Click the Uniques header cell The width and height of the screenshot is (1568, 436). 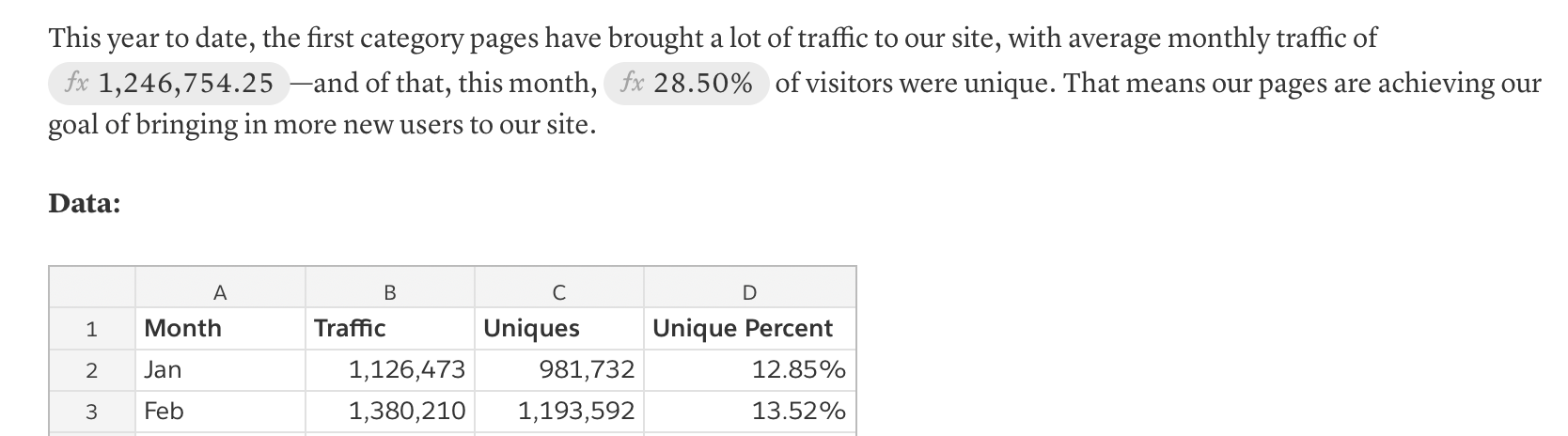(558, 329)
